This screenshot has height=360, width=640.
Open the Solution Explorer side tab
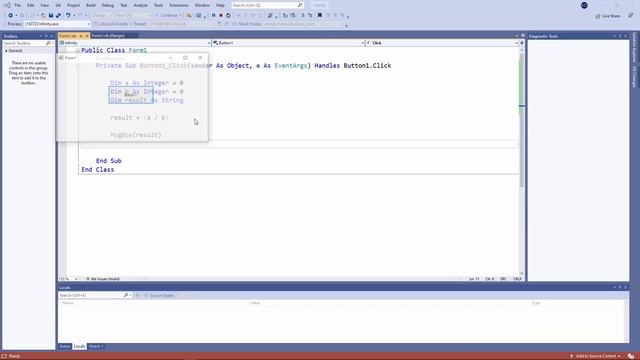point(634,47)
